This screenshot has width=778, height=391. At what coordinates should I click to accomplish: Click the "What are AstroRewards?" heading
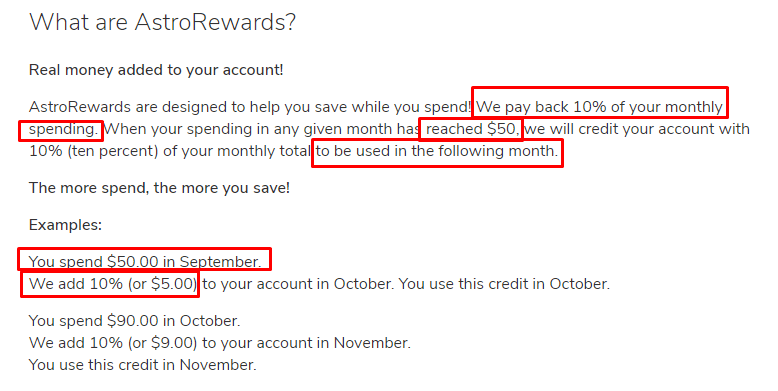tap(162, 22)
